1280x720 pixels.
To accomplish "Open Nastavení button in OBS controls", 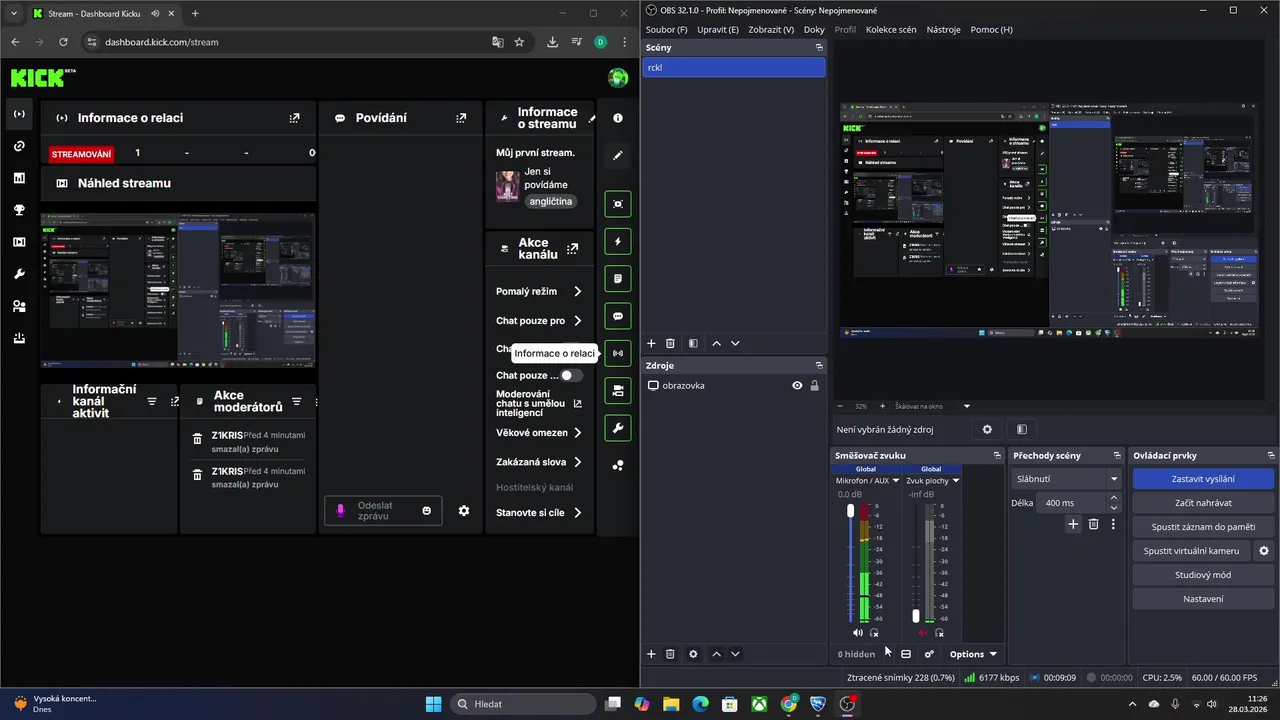I will coord(1203,599).
